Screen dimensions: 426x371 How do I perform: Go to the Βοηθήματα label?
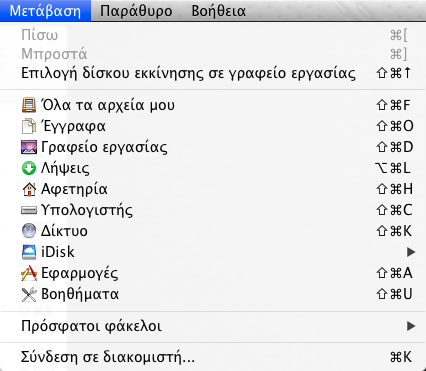80,294
